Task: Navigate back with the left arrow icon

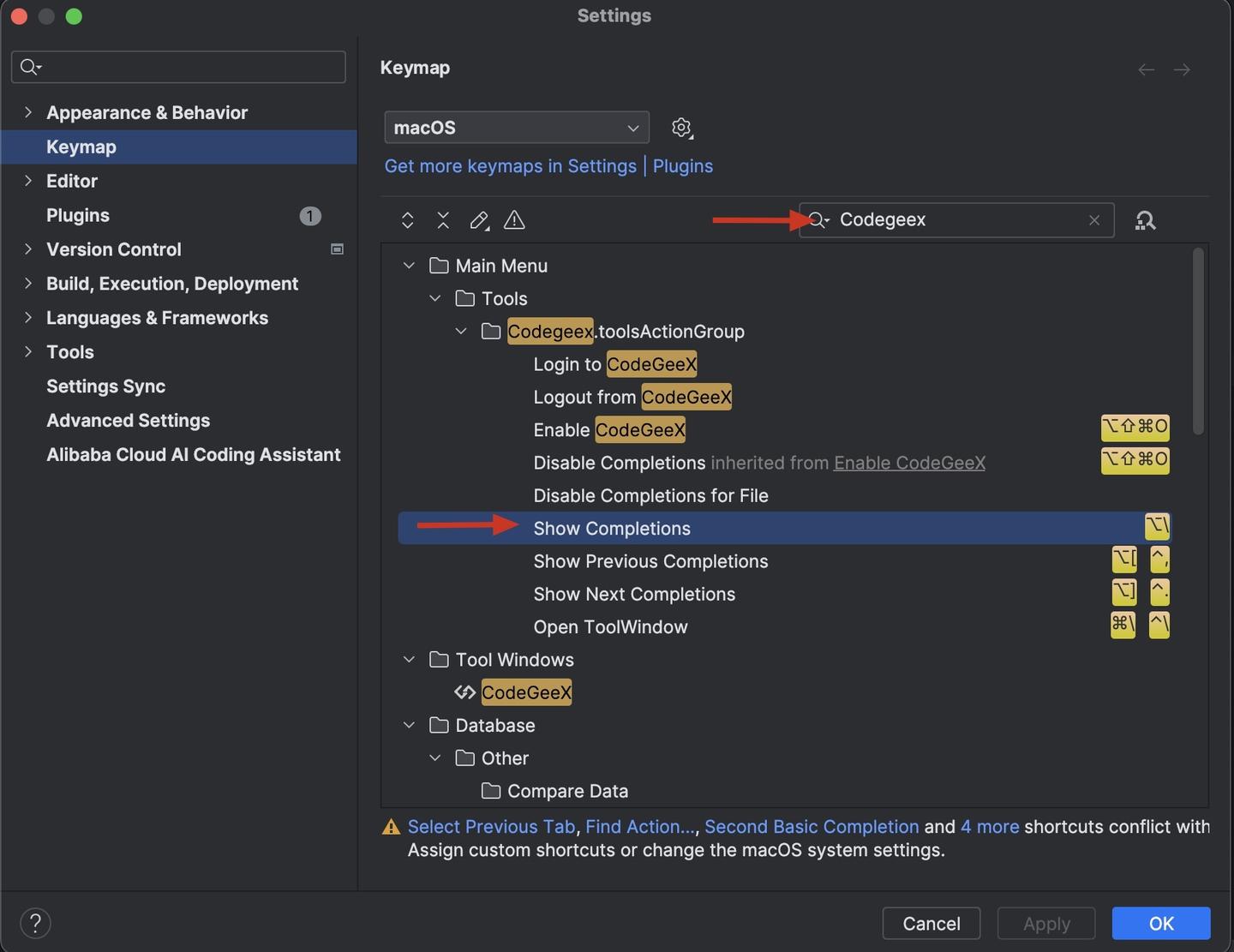Action: (x=1146, y=69)
